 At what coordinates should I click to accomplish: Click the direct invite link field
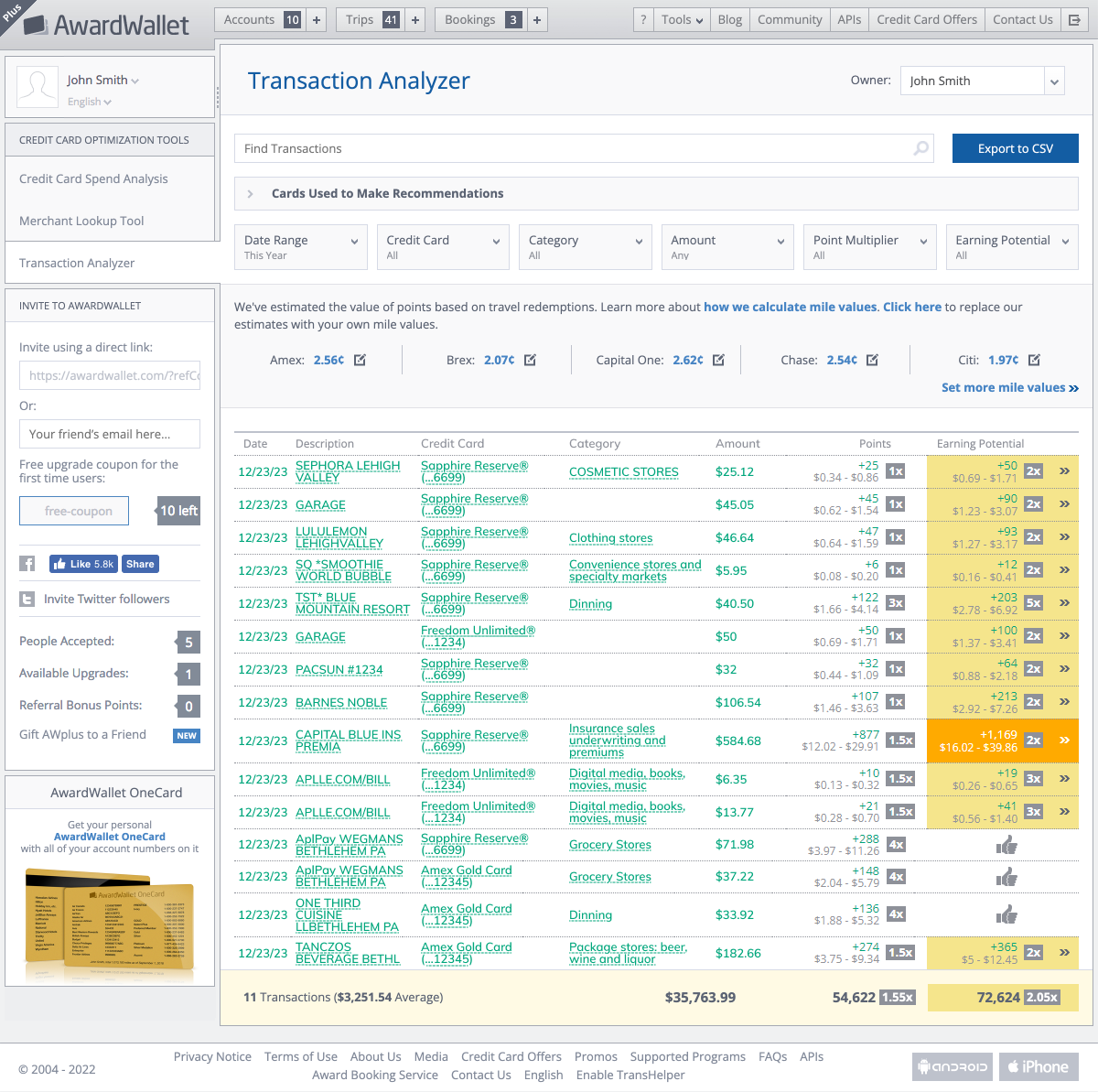(110, 375)
